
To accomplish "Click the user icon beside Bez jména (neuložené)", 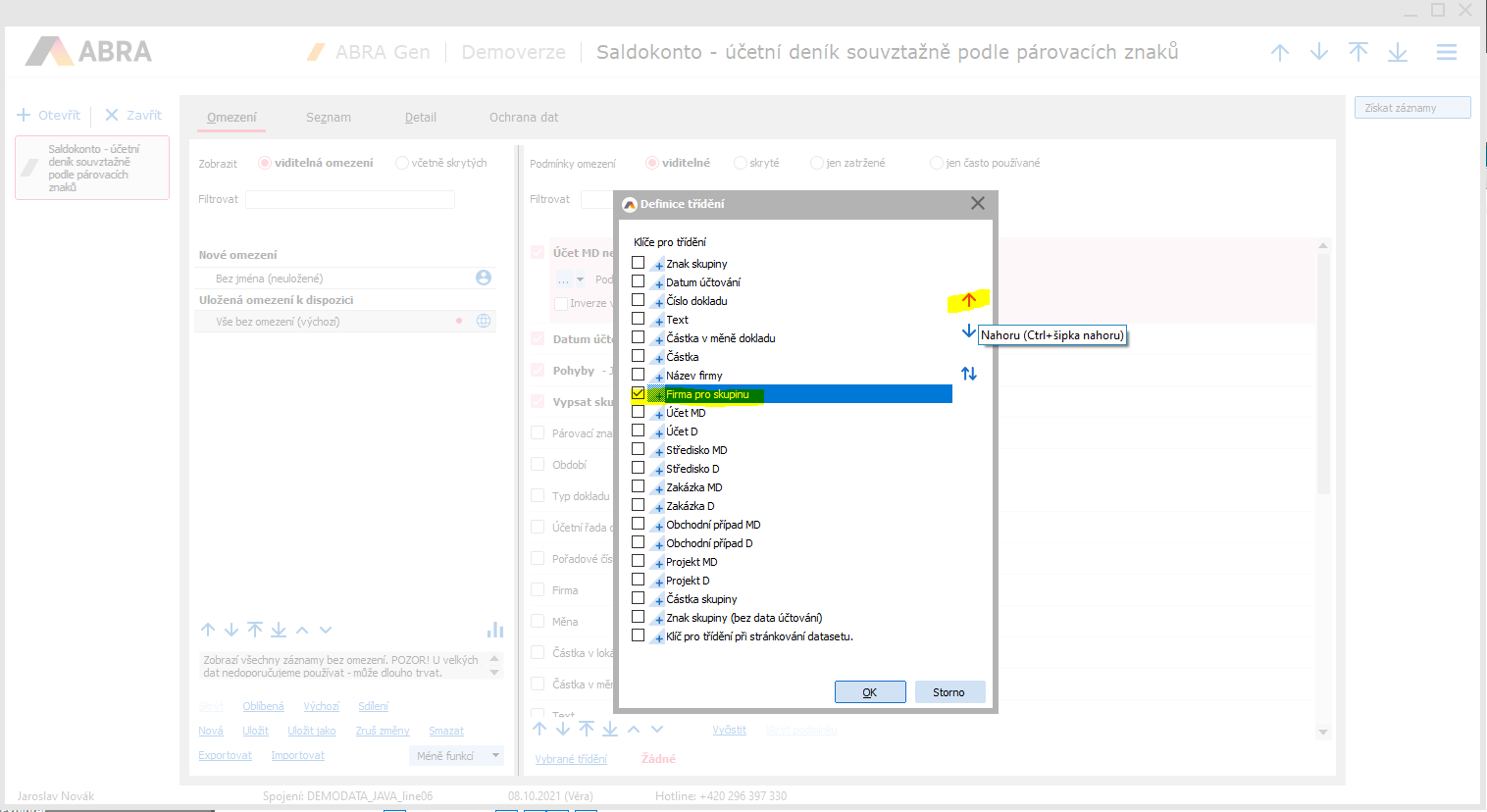I will click(x=484, y=278).
